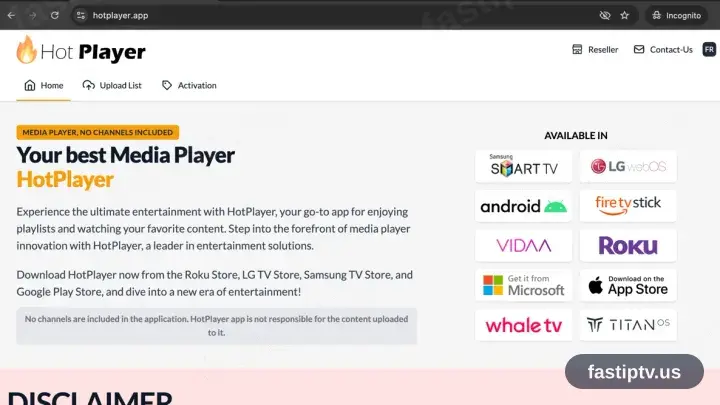
Task: Click the No channels are included notice box
Action: point(216,326)
